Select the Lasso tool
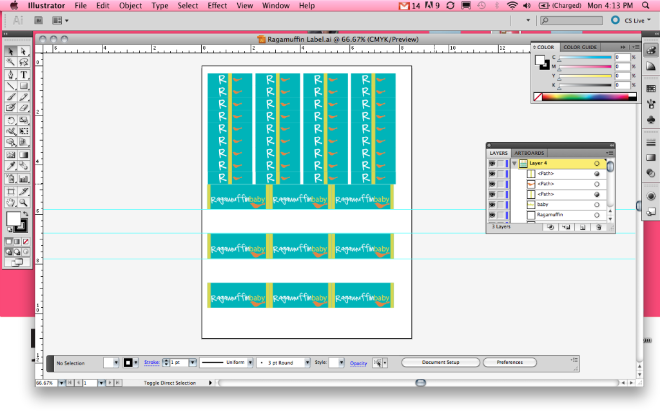 (24, 63)
